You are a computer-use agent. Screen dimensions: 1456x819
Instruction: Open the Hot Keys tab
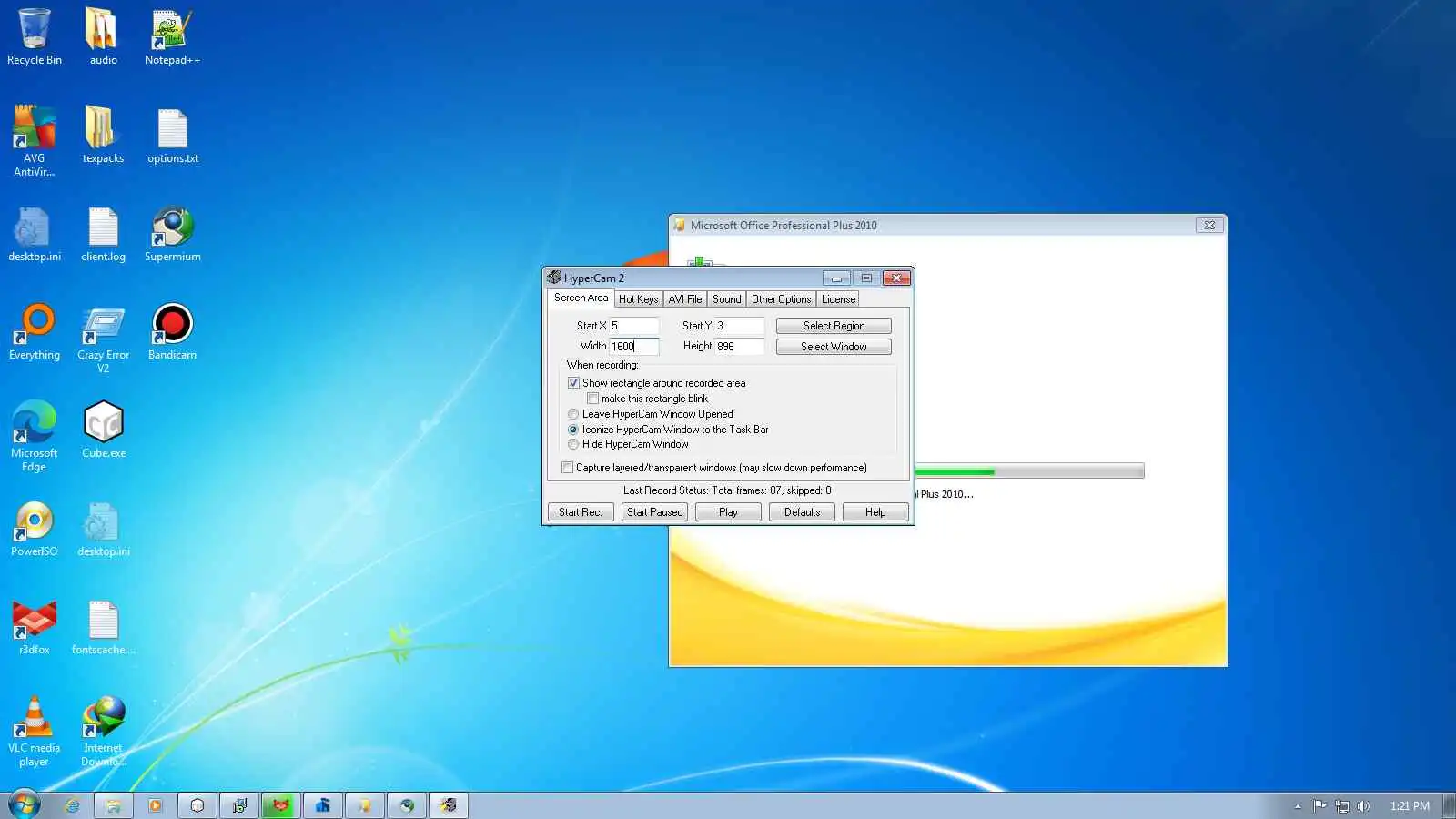point(638,299)
